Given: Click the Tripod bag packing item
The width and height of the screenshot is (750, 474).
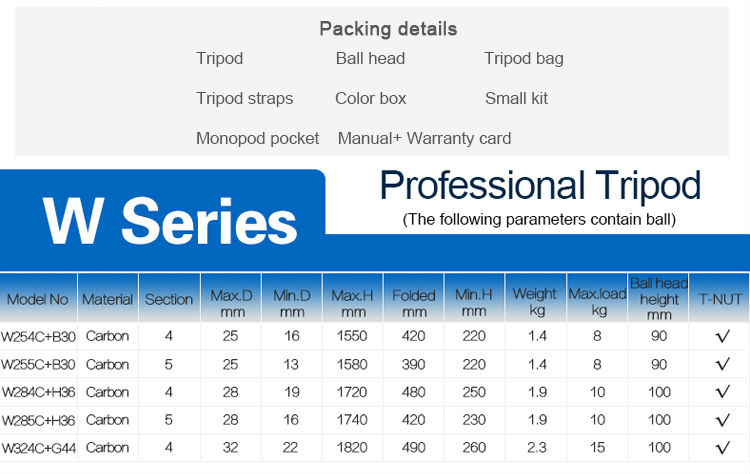Looking at the screenshot, I should click(x=524, y=58).
